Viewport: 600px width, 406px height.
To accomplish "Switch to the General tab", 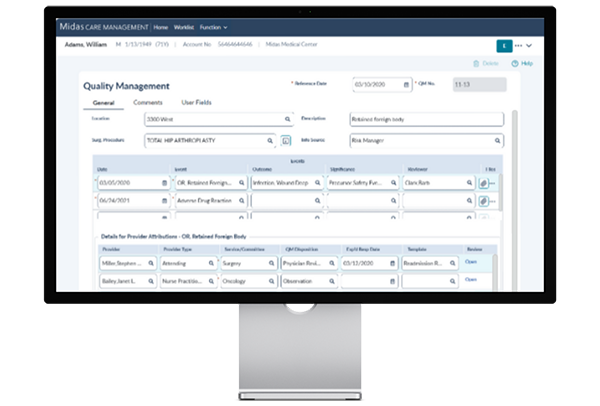I will tap(103, 103).
